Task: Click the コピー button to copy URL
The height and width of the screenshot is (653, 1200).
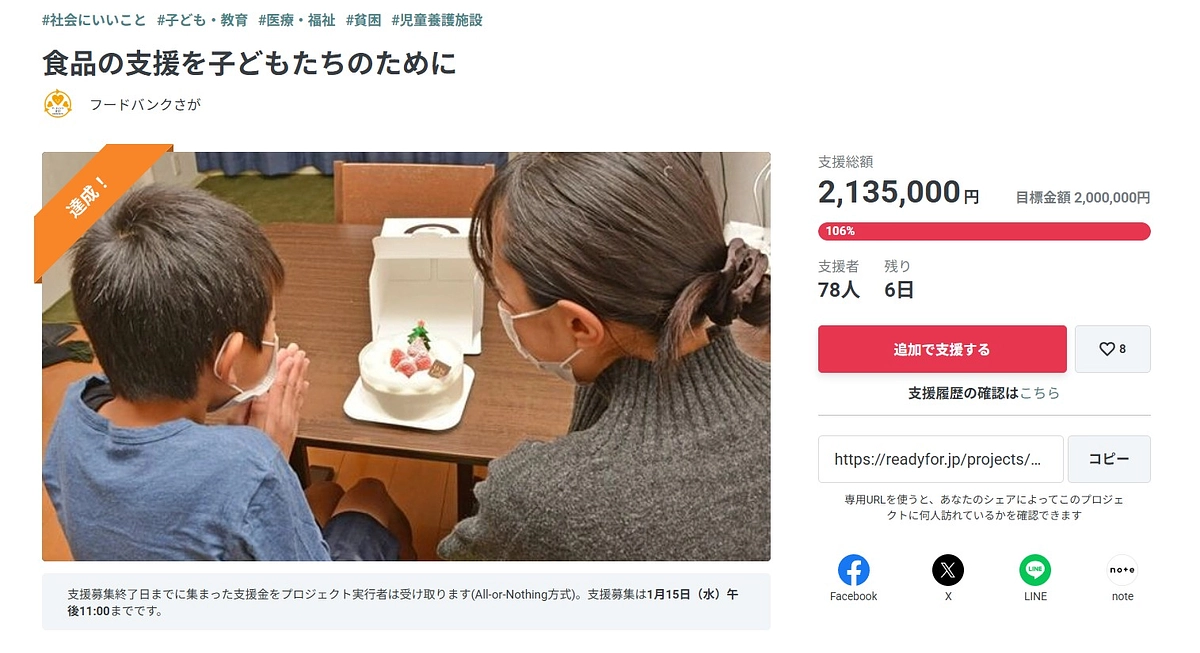Action: coord(1108,458)
